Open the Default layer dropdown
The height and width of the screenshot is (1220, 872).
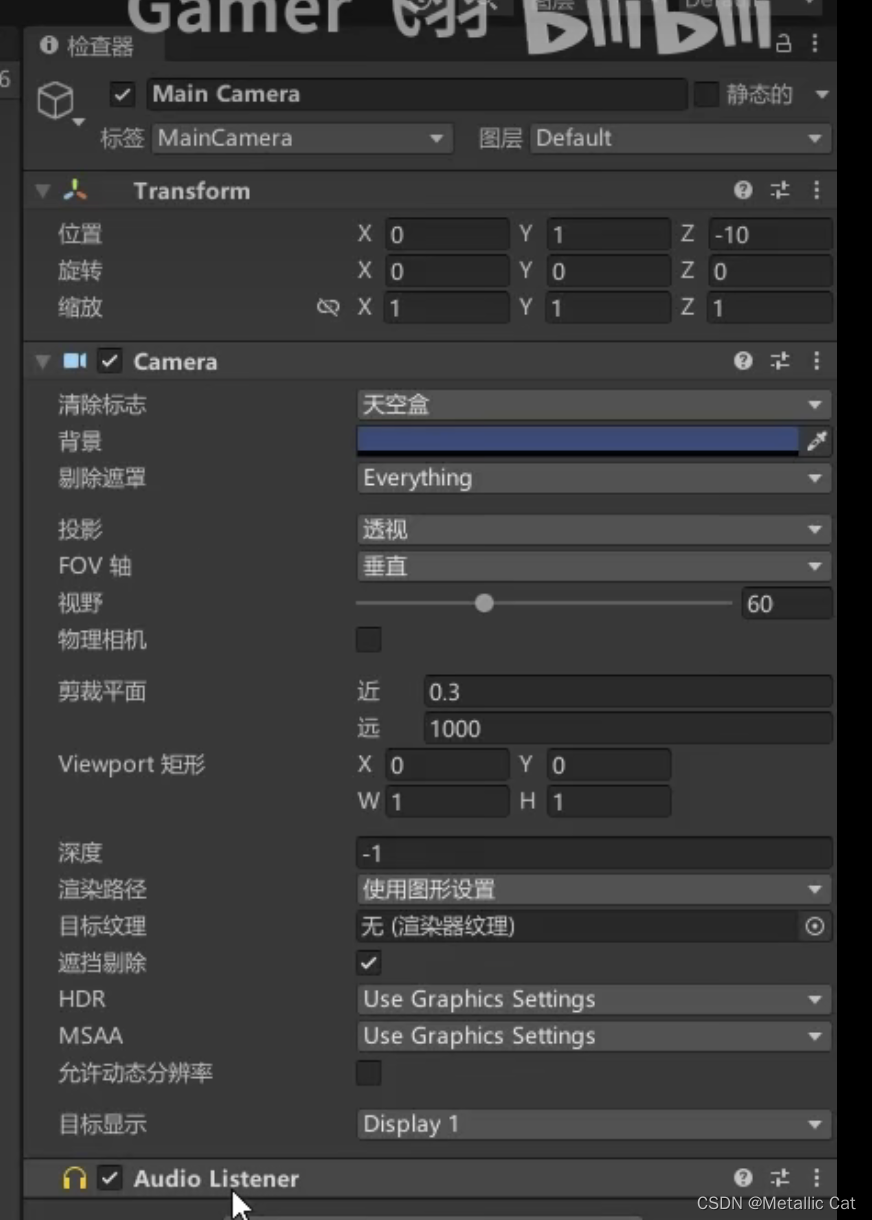click(x=680, y=138)
